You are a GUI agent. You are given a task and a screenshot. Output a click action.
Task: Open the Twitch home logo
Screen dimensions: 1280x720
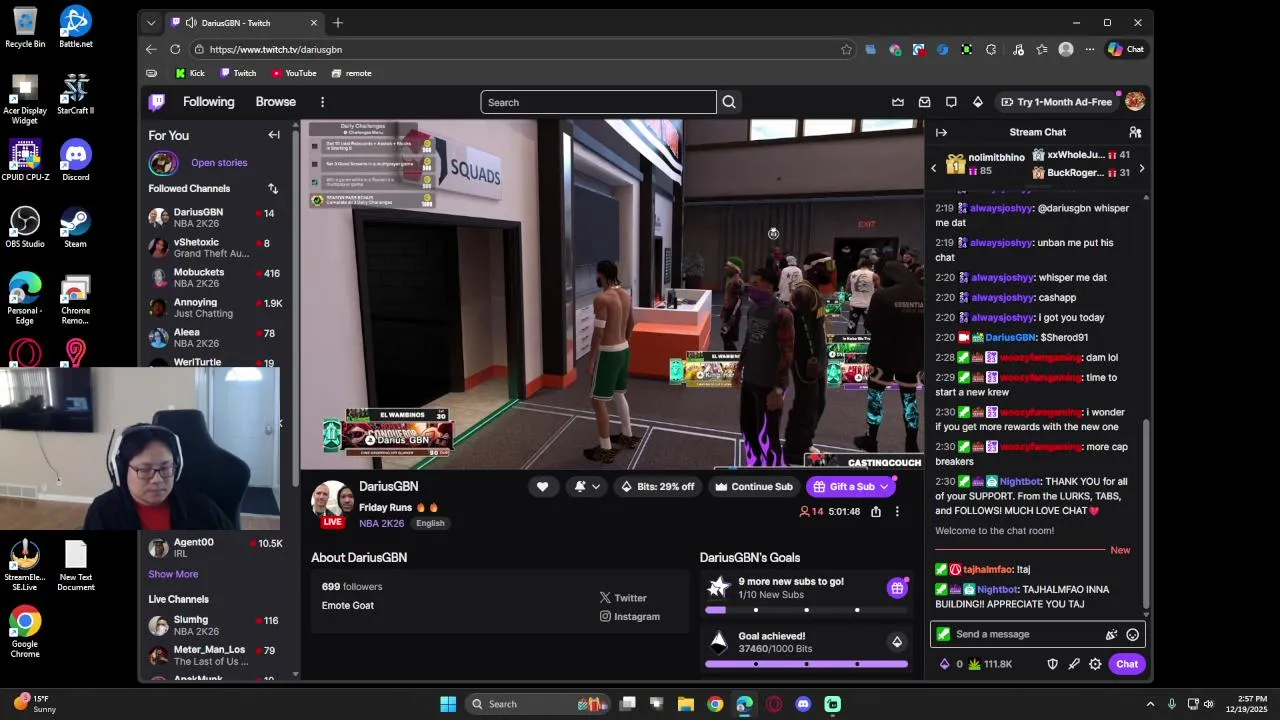pyautogui.click(x=157, y=102)
